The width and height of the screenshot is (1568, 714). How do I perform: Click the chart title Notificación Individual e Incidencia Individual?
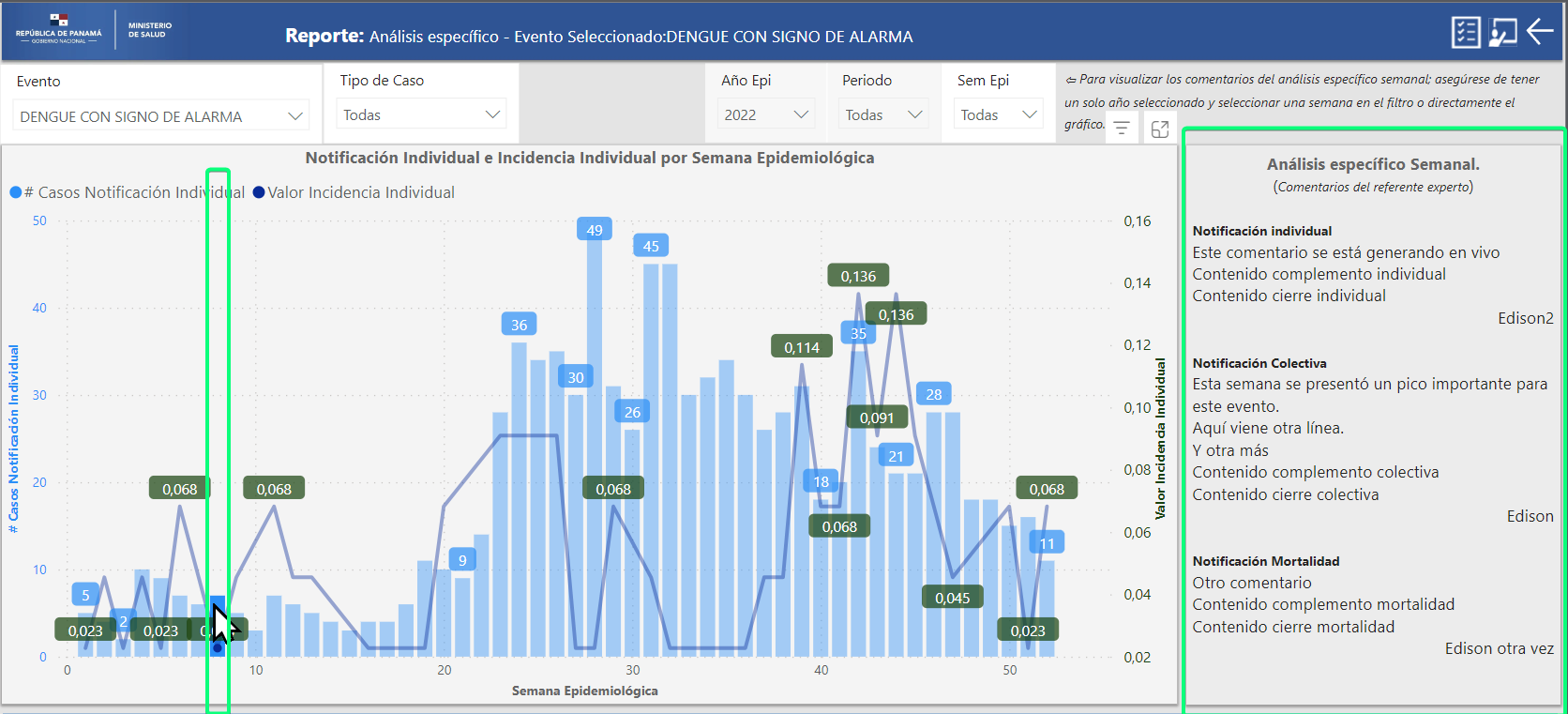pyautogui.click(x=590, y=158)
